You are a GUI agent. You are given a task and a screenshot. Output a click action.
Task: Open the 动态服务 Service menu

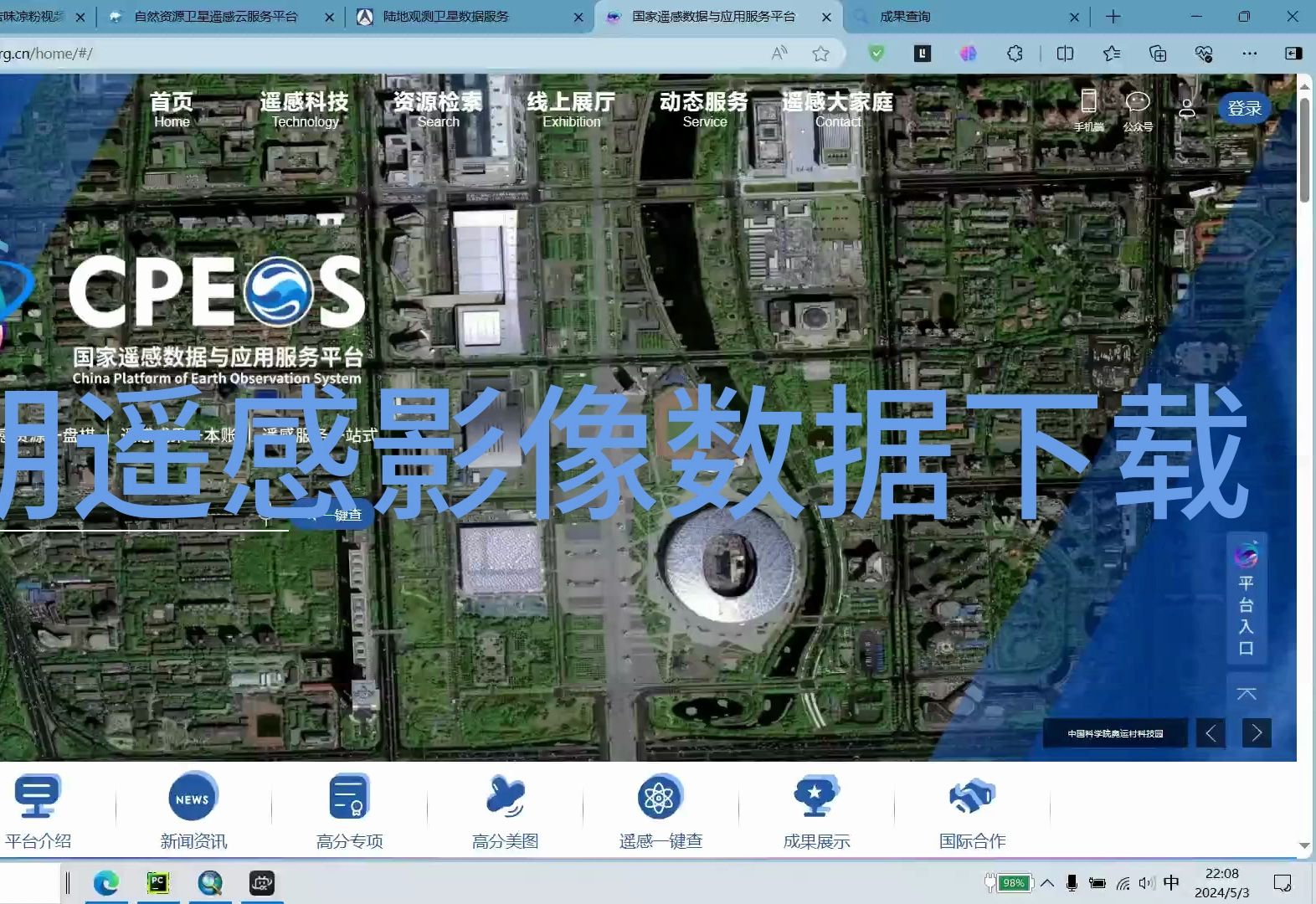(x=704, y=110)
